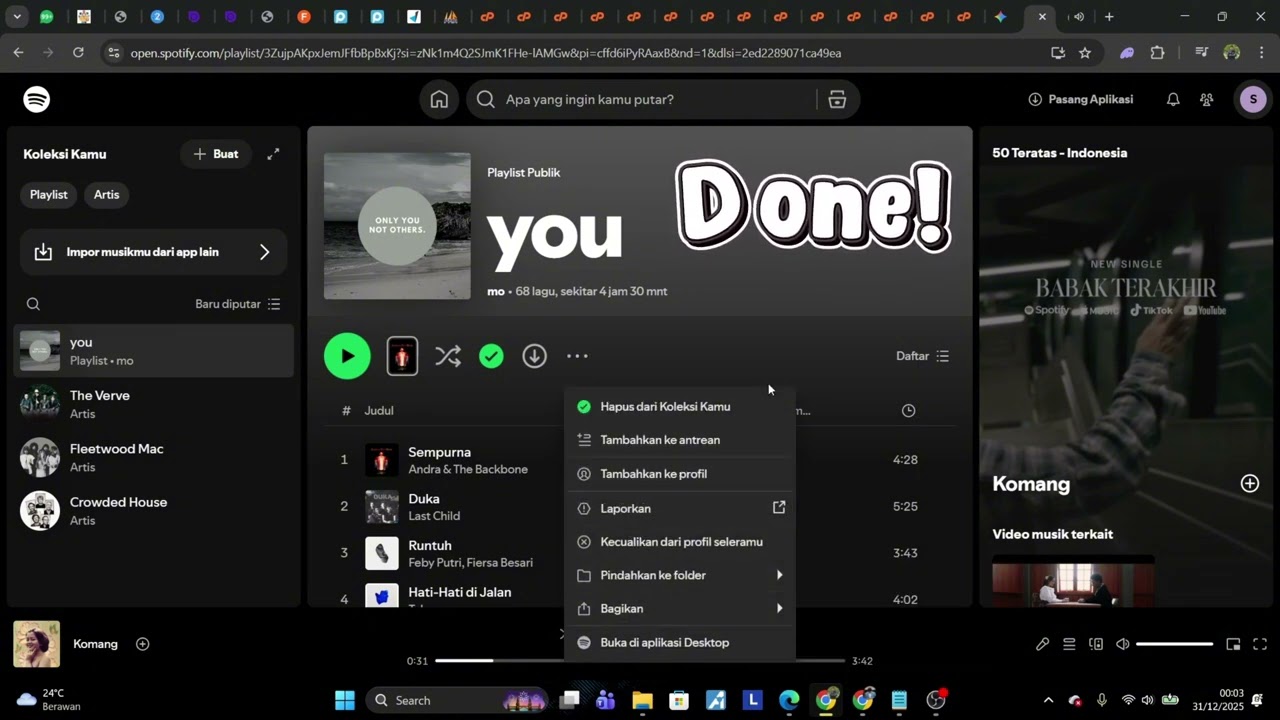Select Laporkan menu entry
Screen dimensions: 1280x720
(680, 509)
